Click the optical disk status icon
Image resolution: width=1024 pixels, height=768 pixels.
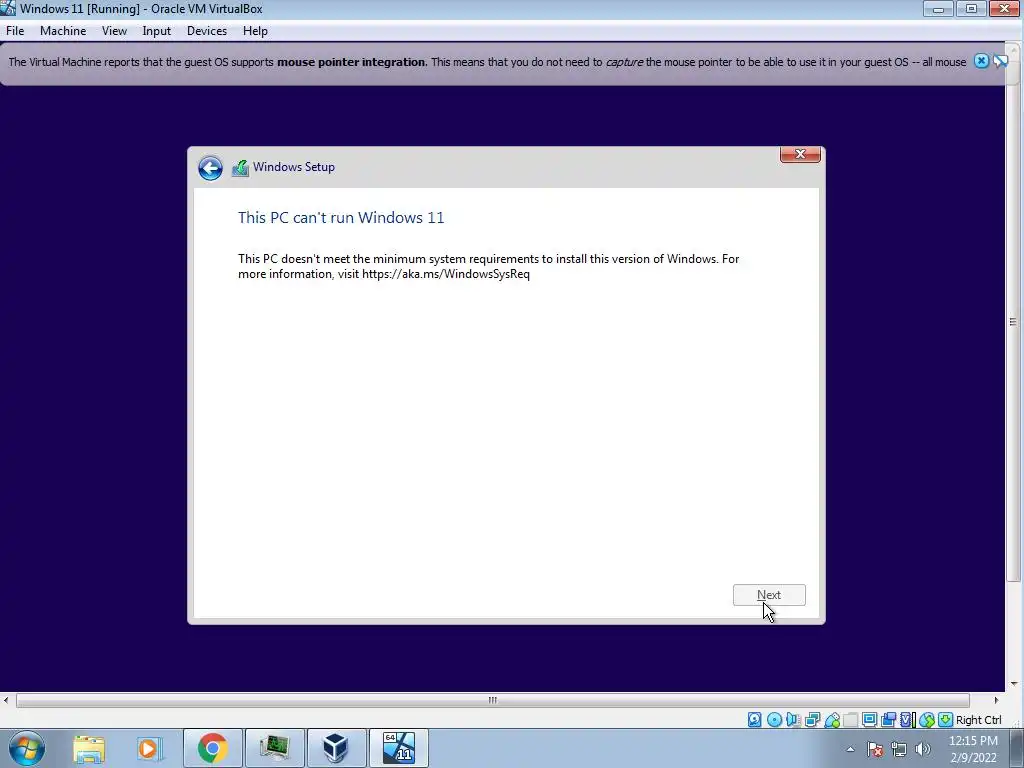point(775,720)
